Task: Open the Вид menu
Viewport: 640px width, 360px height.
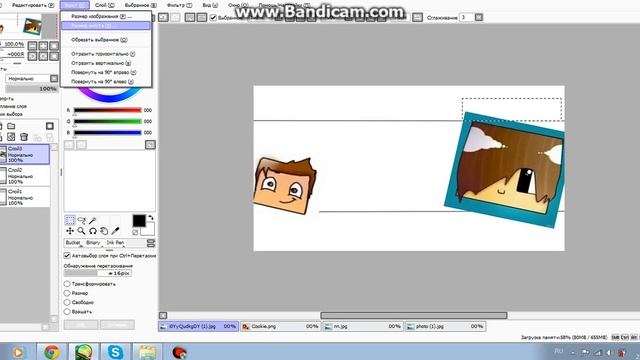Action: (x=210, y=5)
